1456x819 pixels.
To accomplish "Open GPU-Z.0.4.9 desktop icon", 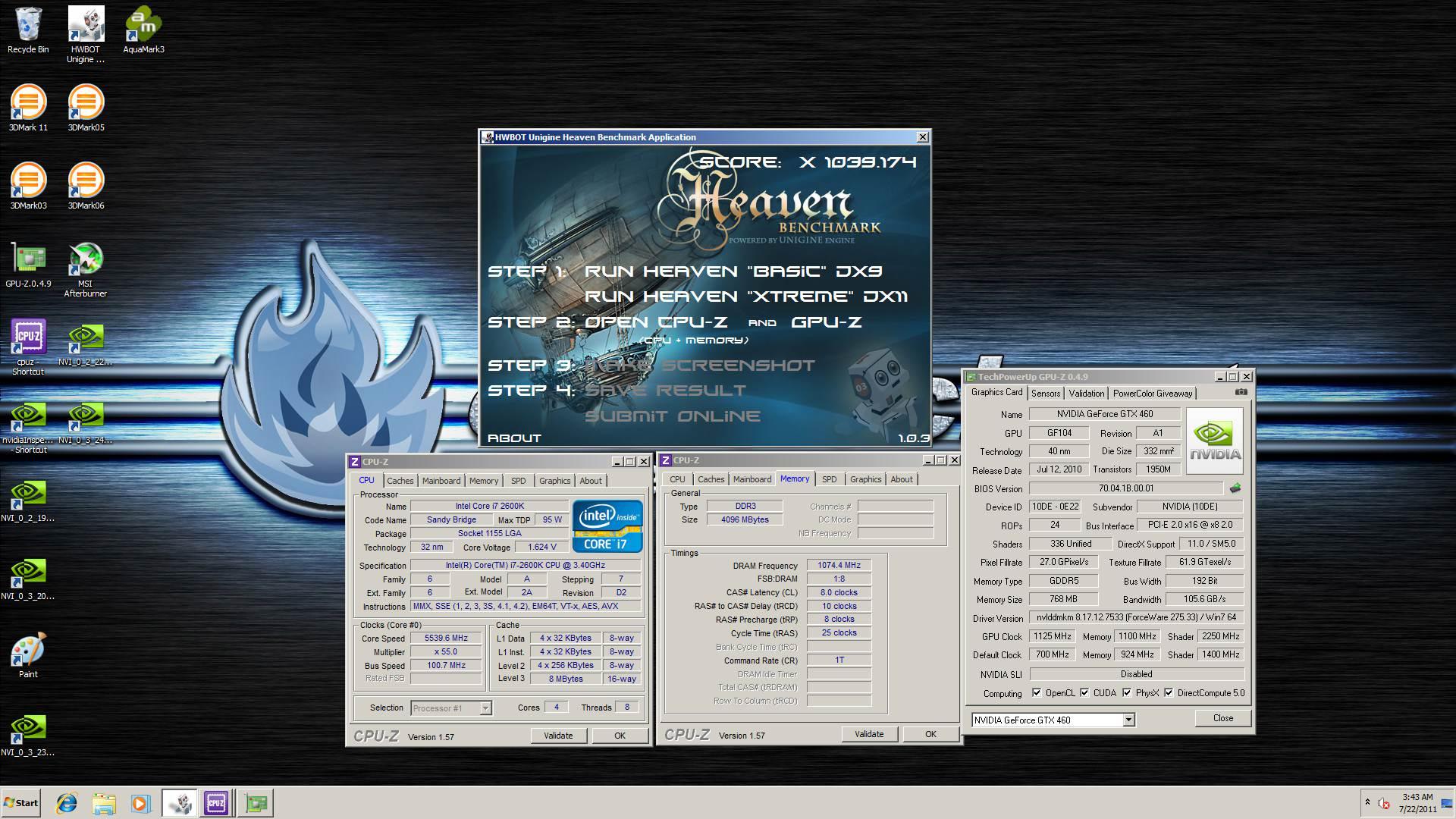I will click(x=28, y=264).
